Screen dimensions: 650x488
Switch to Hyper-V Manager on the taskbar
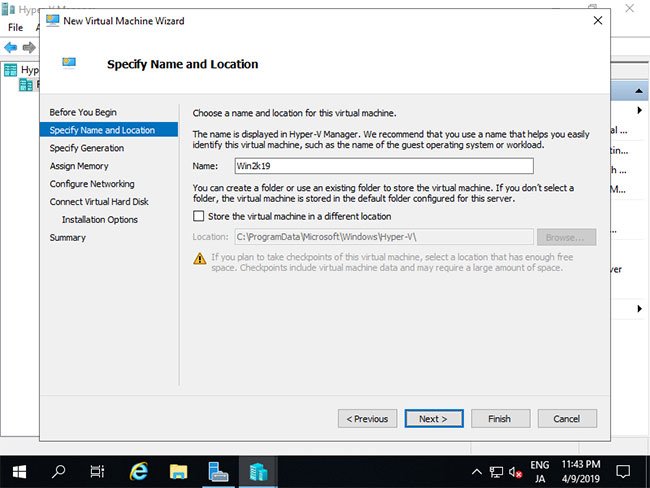(258, 472)
